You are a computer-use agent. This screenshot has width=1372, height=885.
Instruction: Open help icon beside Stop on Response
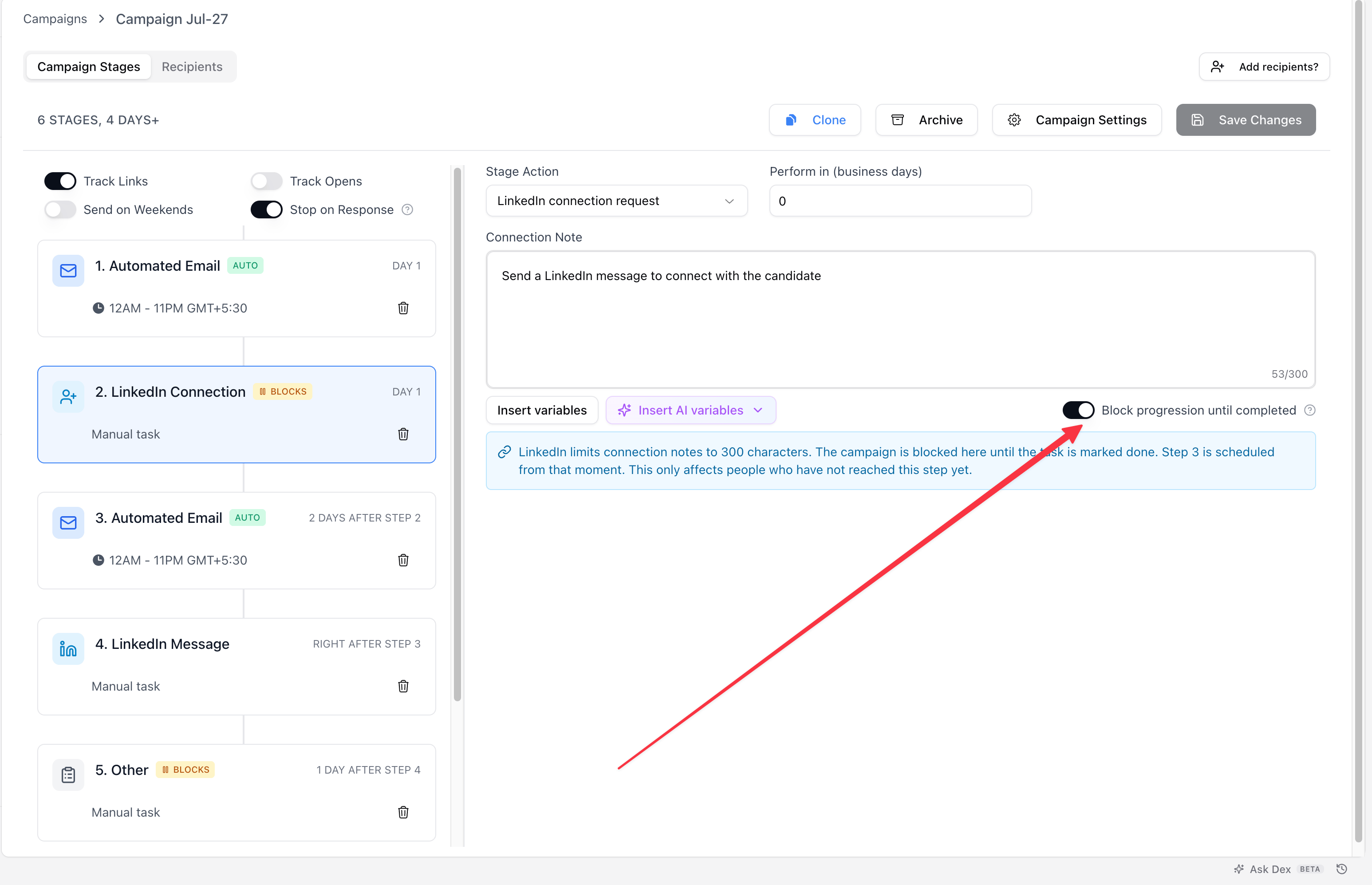point(407,209)
